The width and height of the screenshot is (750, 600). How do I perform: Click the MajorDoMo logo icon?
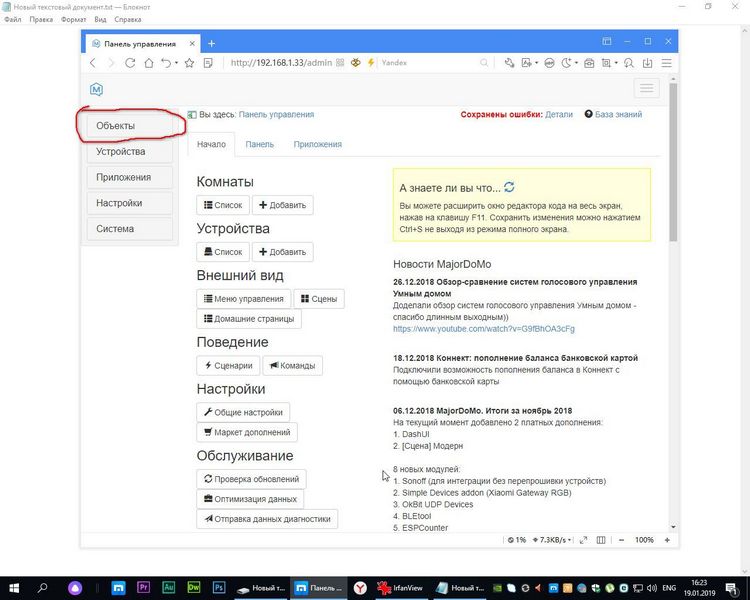(x=97, y=89)
